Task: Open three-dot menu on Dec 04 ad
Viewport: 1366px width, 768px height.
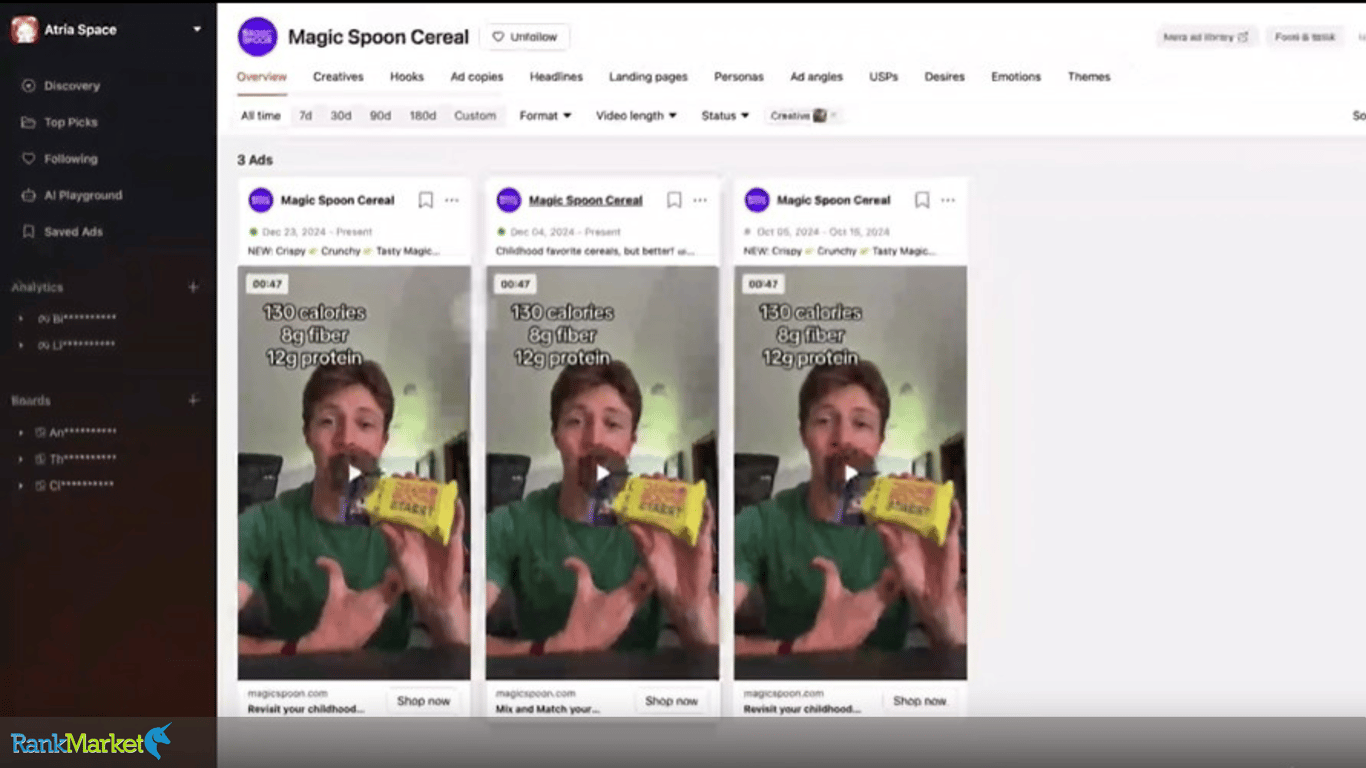Action: 700,200
